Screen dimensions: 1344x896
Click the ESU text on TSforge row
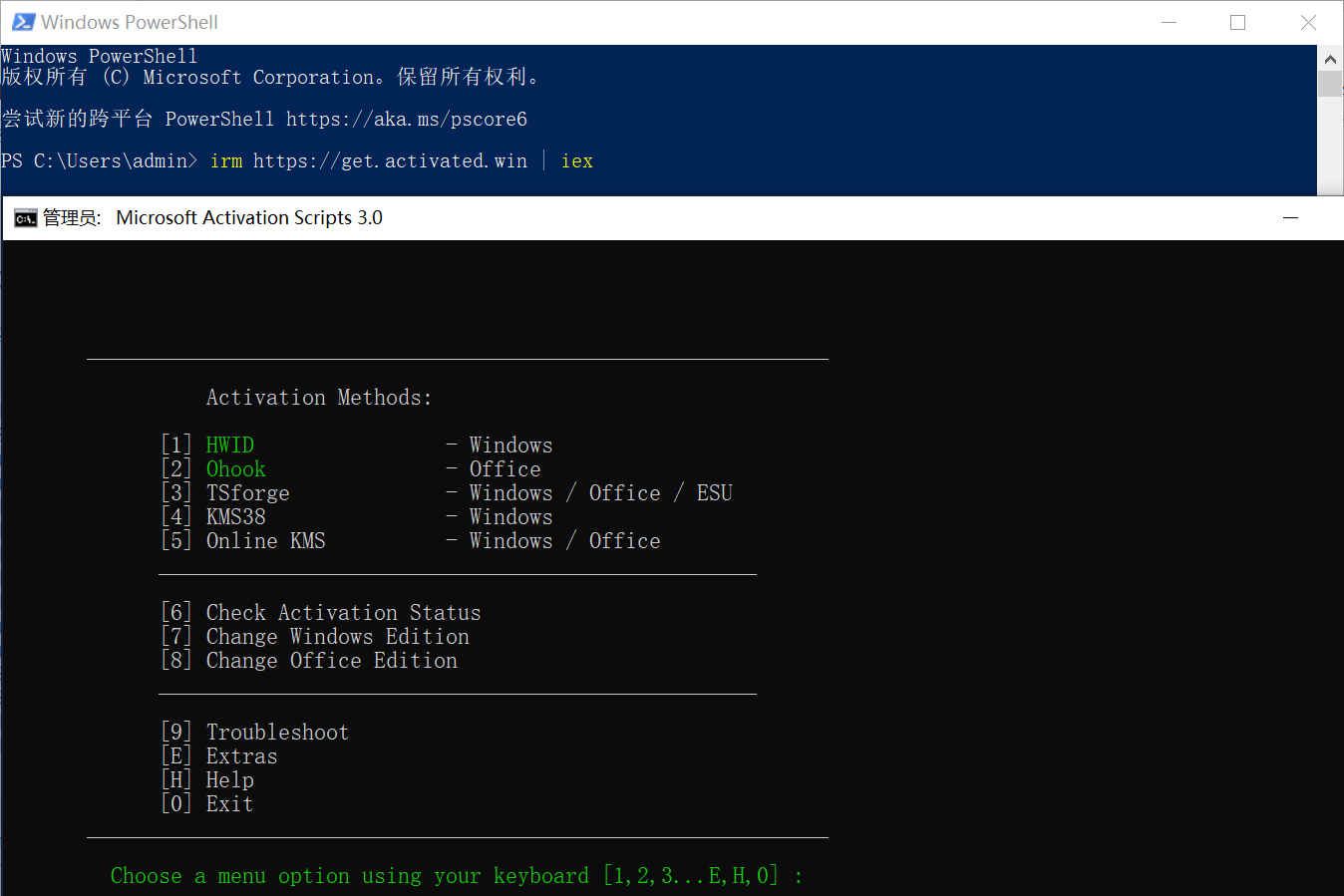pyautogui.click(x=714, y=492)
